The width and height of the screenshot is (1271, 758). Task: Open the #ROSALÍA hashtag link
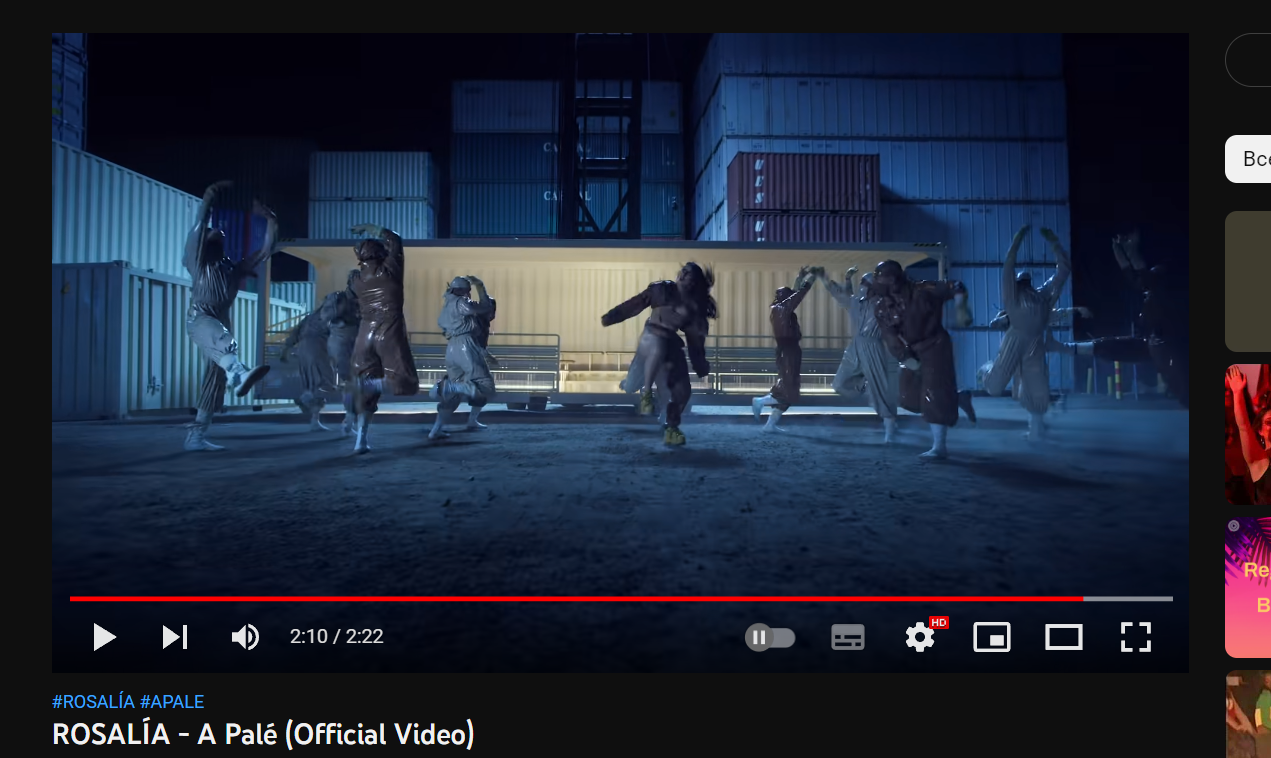point(93,702)
